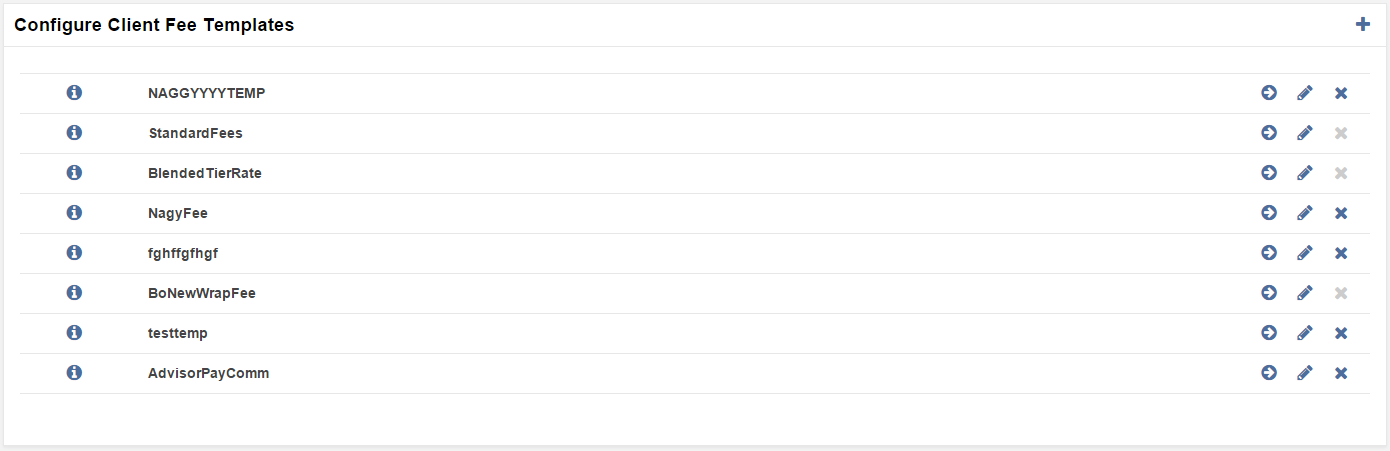Image resolution: width=1390 pixels, height=451 pixels.
Task: Open BlendedTierRate using the arrow icon
Action: (x=1269, y=173)
